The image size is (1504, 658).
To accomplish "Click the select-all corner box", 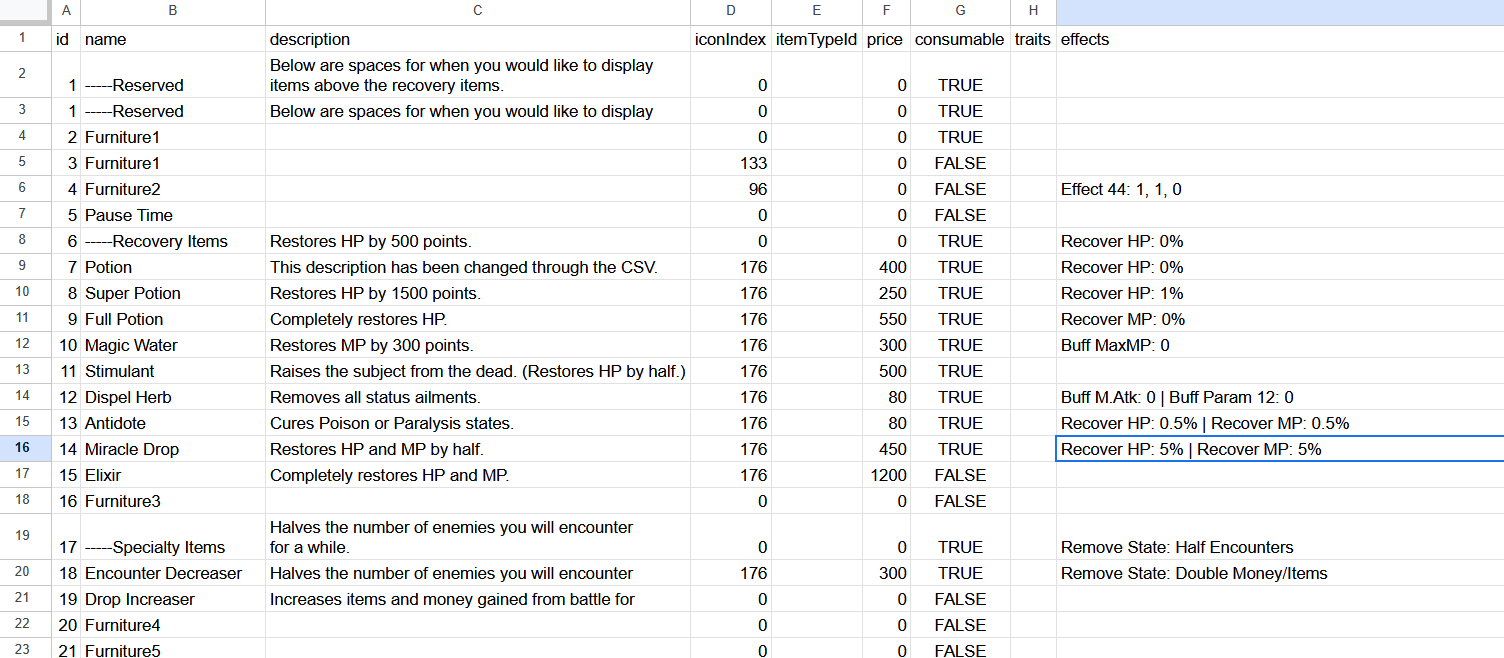I will pyautogui.click(x=25, y=12).
